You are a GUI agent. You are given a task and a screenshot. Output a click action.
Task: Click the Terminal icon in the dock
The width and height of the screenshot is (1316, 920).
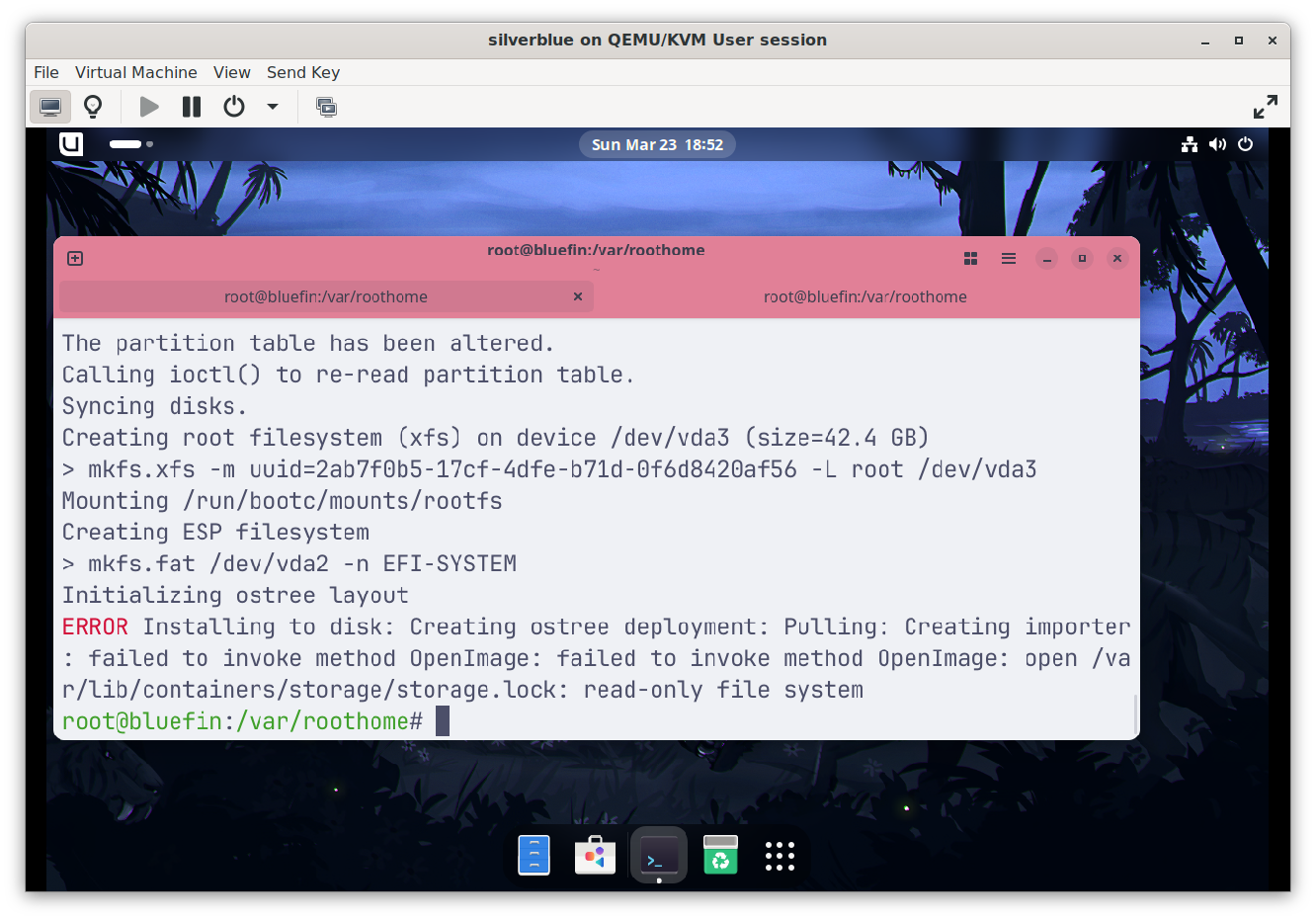coord(659,856)
